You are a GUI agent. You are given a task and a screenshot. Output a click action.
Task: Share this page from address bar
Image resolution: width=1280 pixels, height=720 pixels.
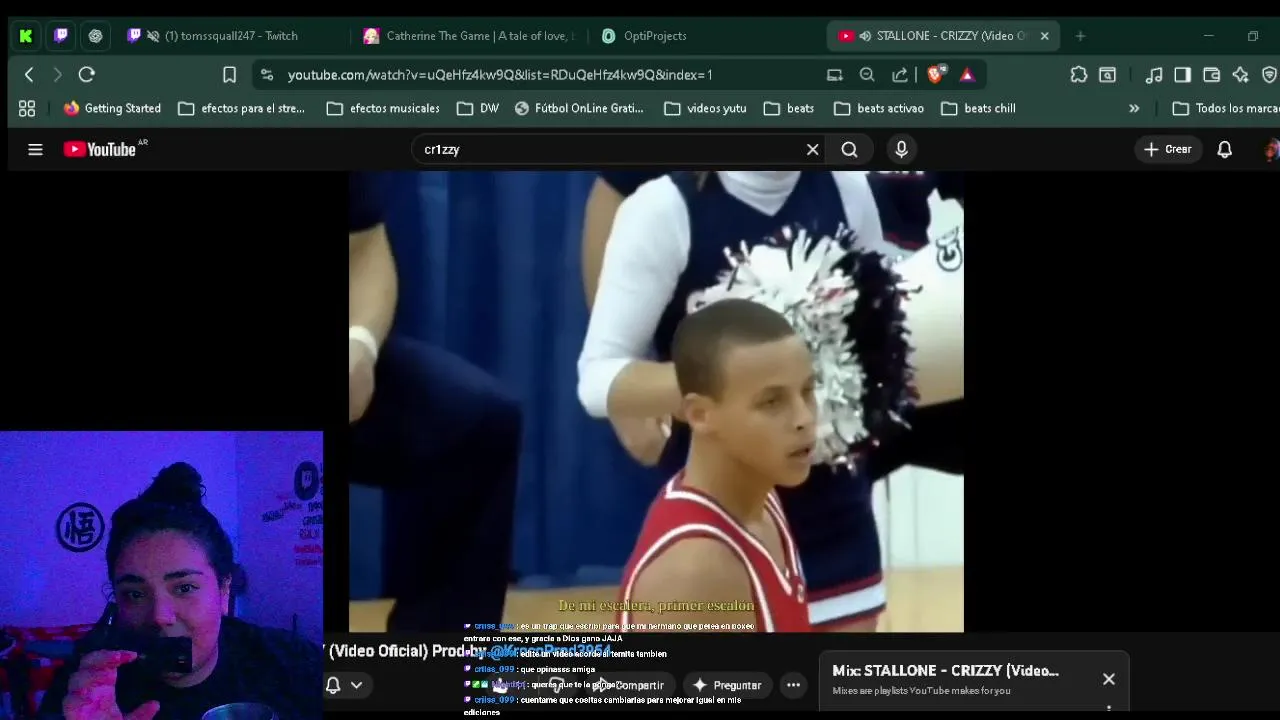click(900, 75)
